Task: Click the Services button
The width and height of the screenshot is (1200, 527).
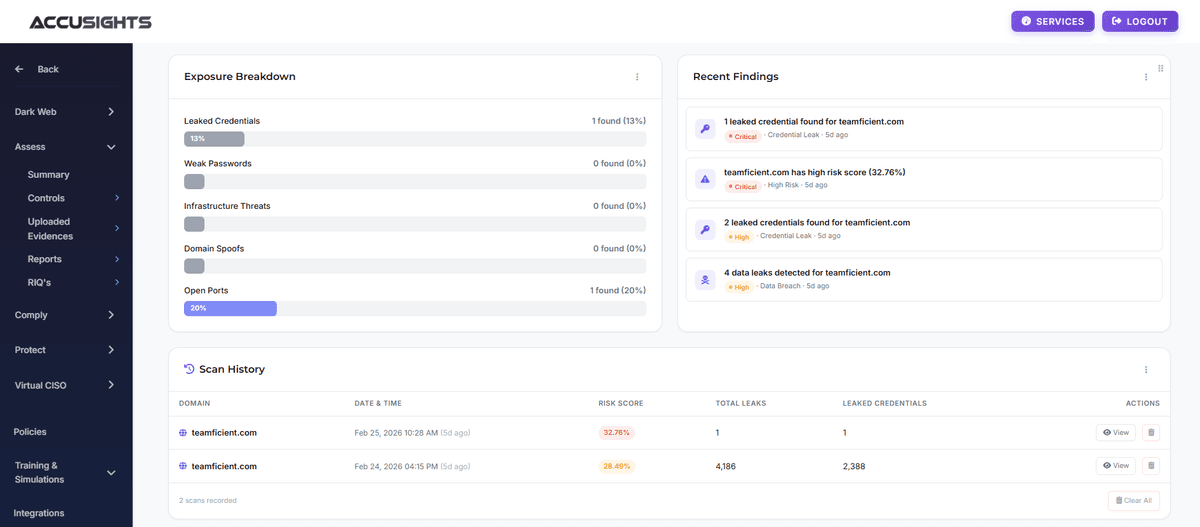Action: pyautogui.click(x=1053, y=21)
